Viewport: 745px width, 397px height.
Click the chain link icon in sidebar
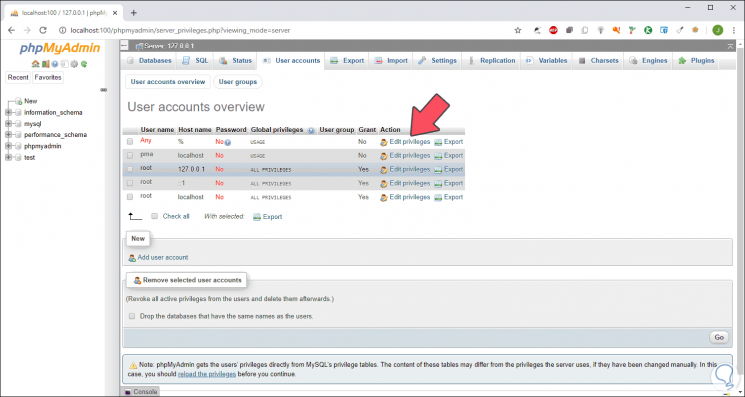(x=103, y=90)
